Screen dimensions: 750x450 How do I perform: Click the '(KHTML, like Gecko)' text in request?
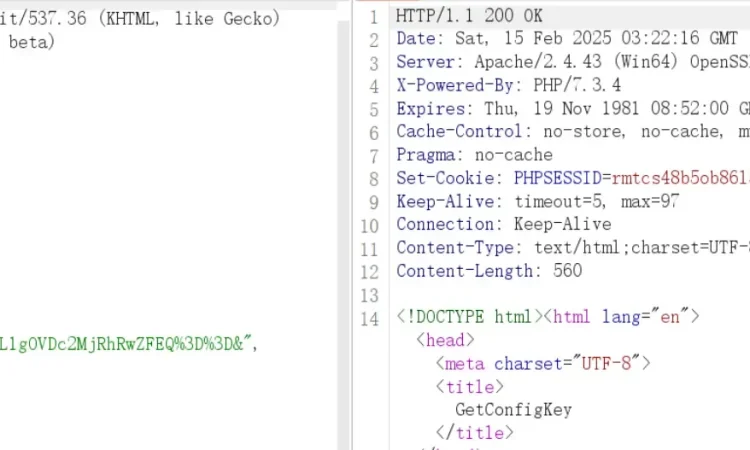point(189,19)
